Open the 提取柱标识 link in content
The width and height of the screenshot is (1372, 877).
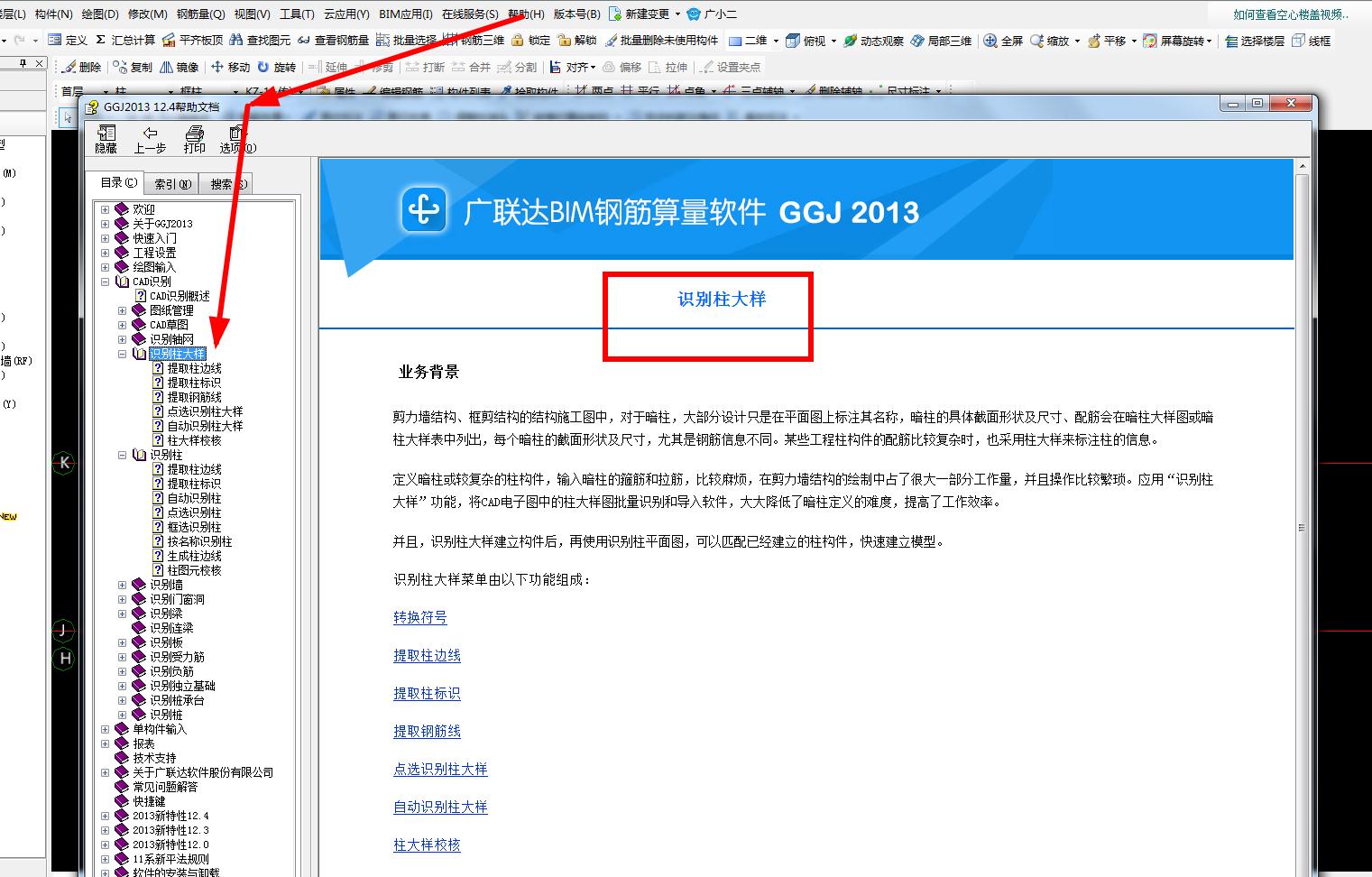427,694
